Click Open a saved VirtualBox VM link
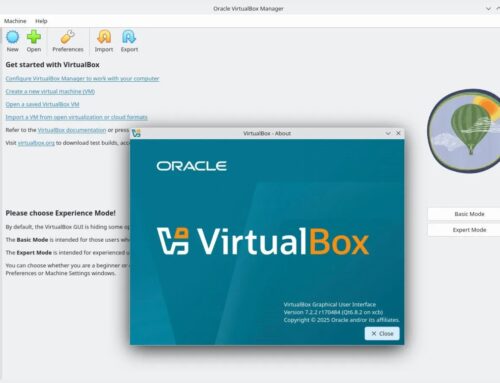 click(42, 104)
